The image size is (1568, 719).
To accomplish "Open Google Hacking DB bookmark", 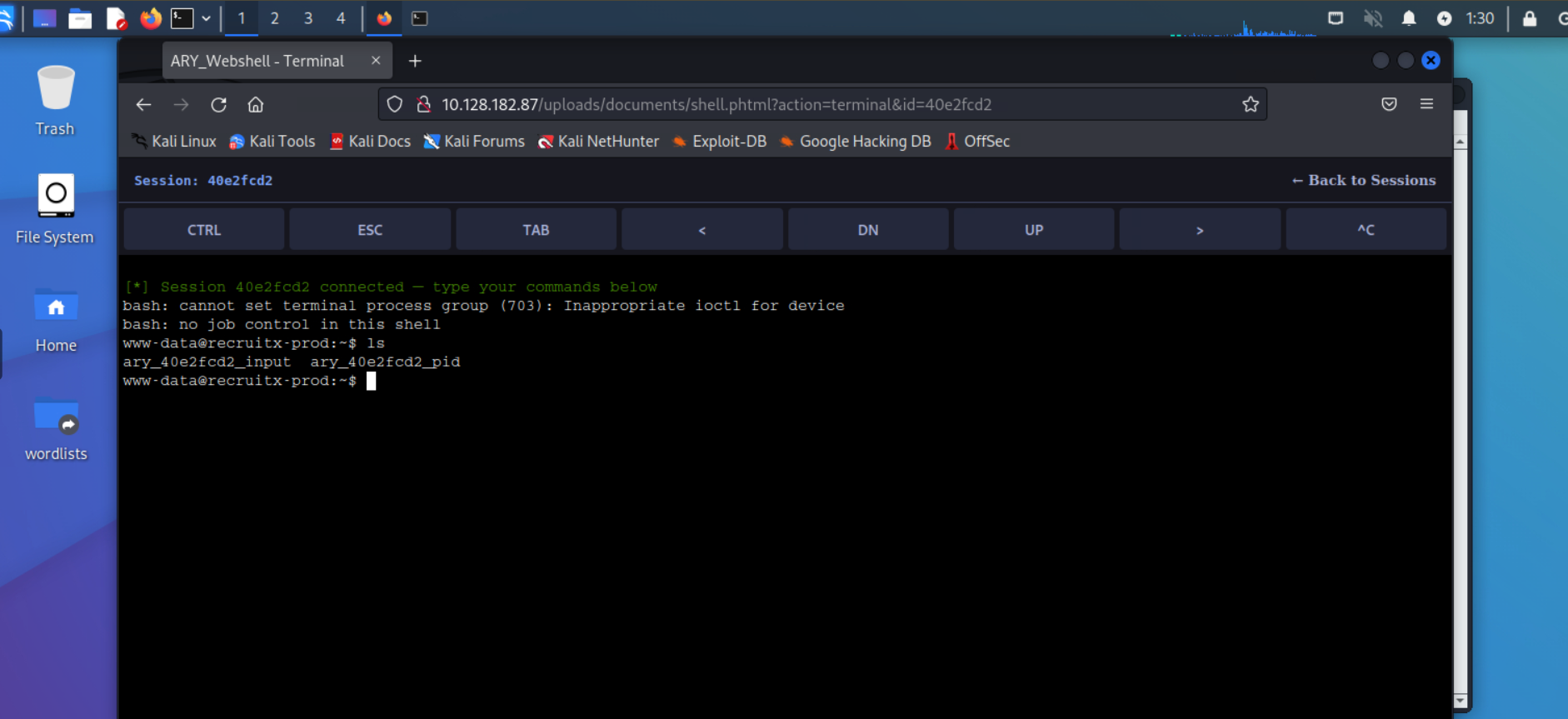I will point(856,142).
